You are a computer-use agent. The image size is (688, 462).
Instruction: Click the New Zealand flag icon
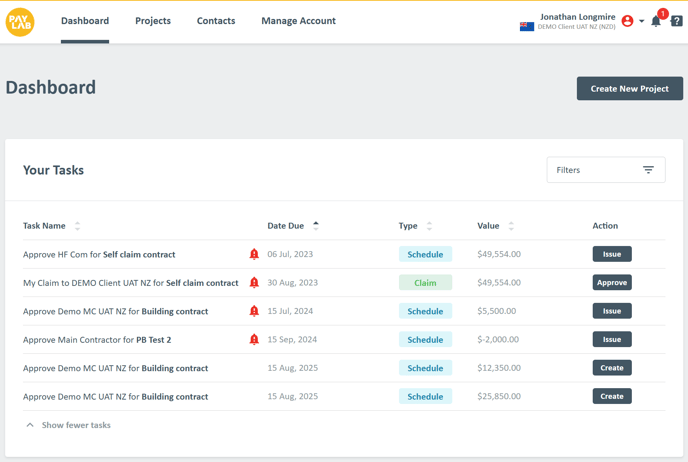(x=527, y=26)
